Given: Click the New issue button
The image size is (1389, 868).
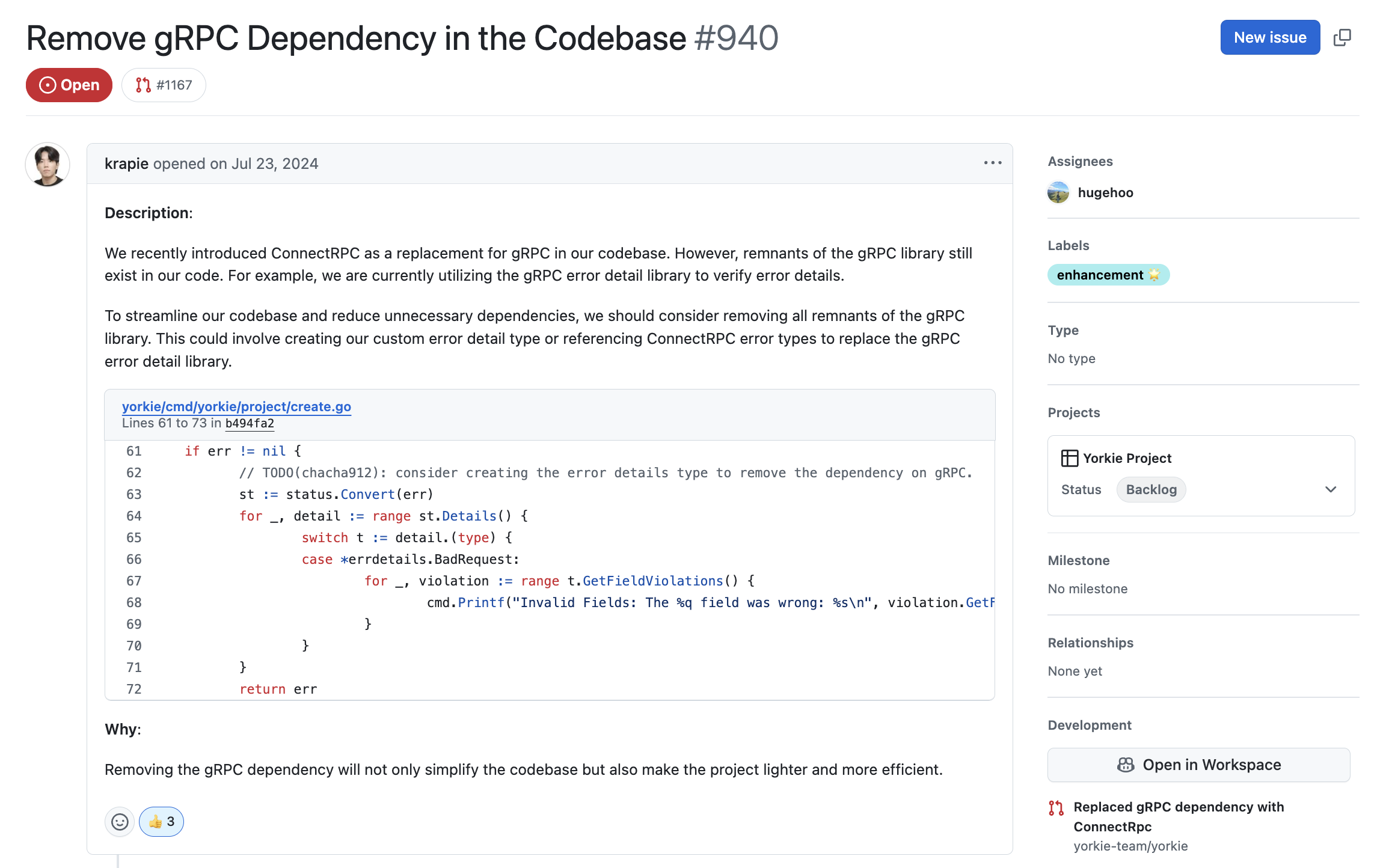Looking at the screenshot, I should pos(1269,37).
